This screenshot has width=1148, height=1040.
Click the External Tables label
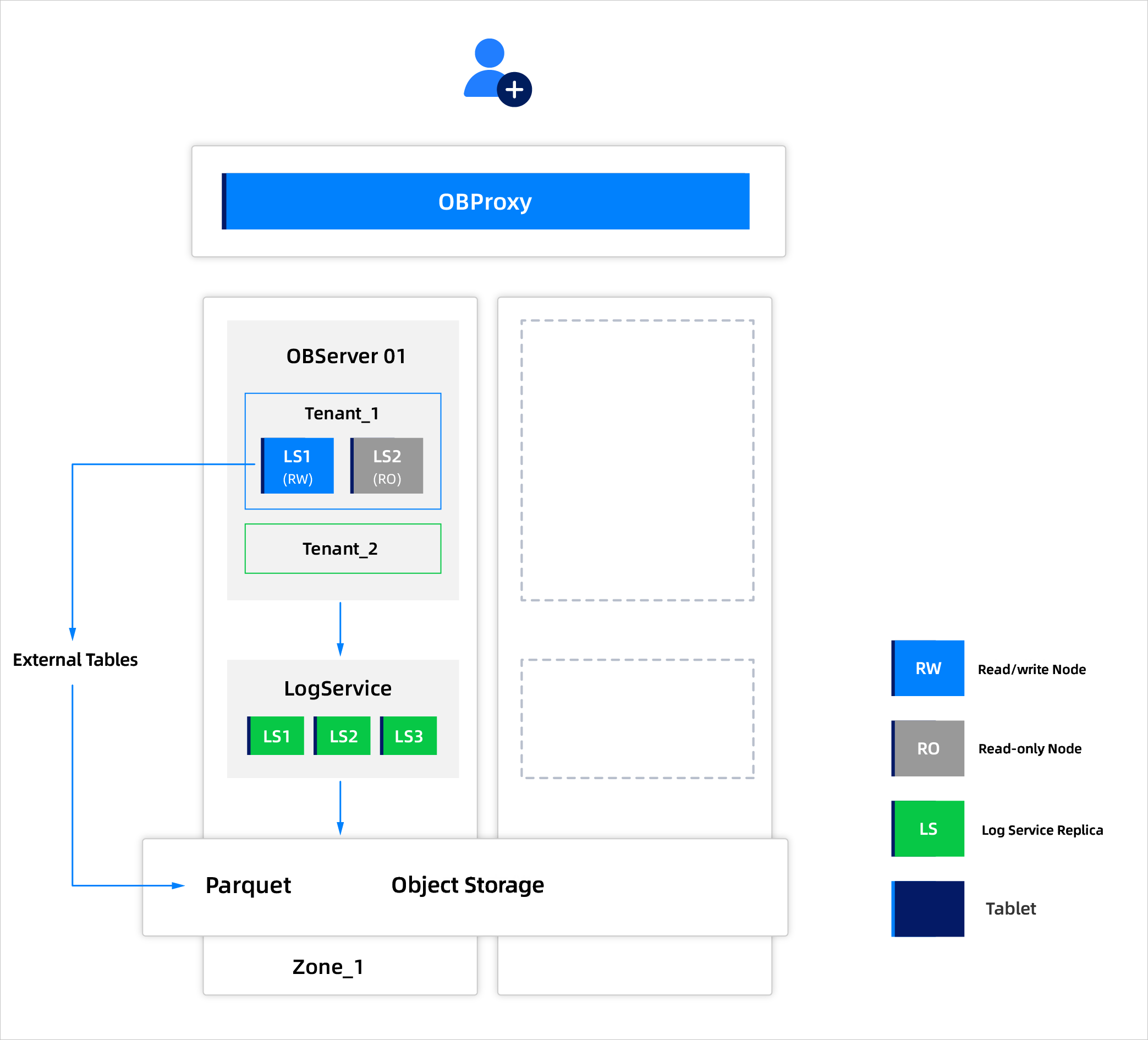pos(75,660)
